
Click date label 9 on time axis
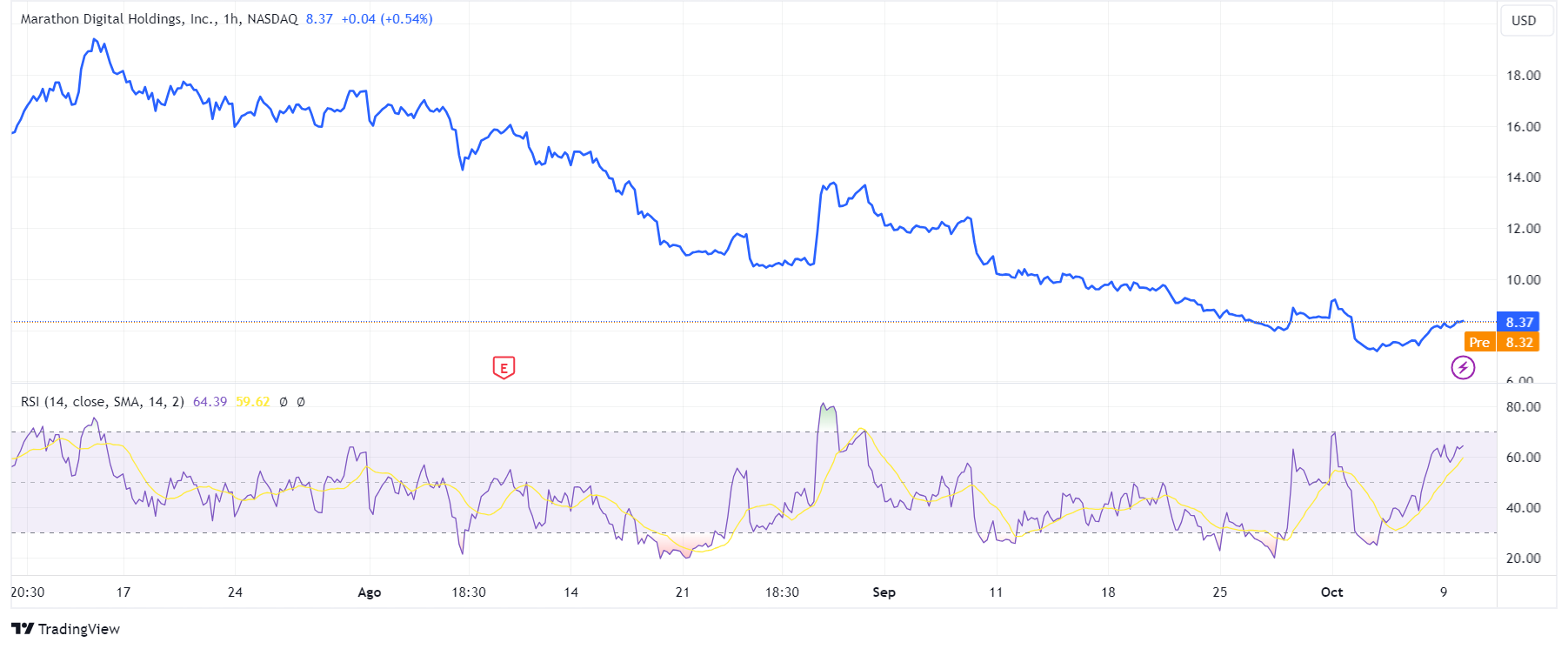[1444, 592]
